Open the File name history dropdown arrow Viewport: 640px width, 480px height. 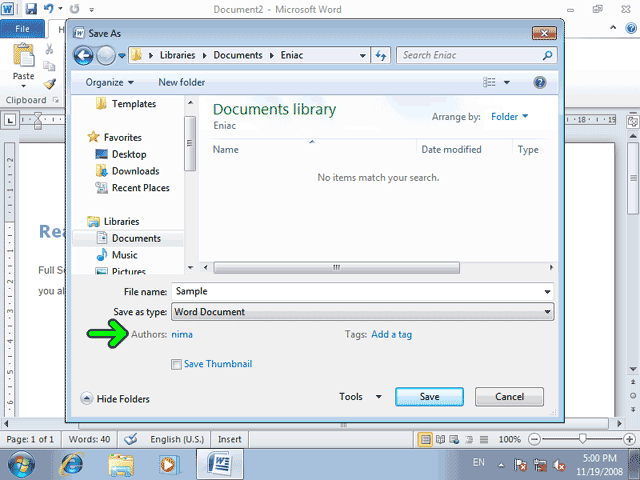(547, 292)
